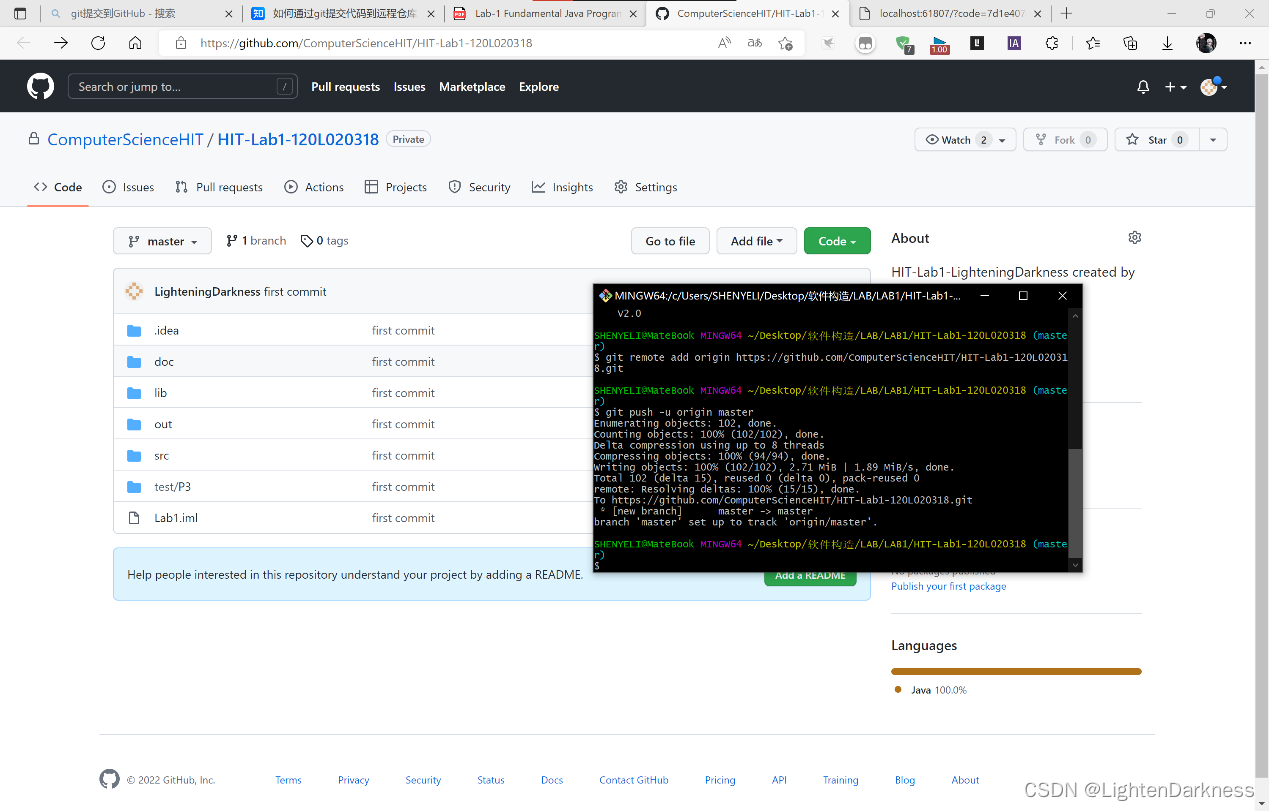The image size is (1269, 811).
Task: Click the LighteningDarkness commit author avatar
Action: [x=134, y=292]
